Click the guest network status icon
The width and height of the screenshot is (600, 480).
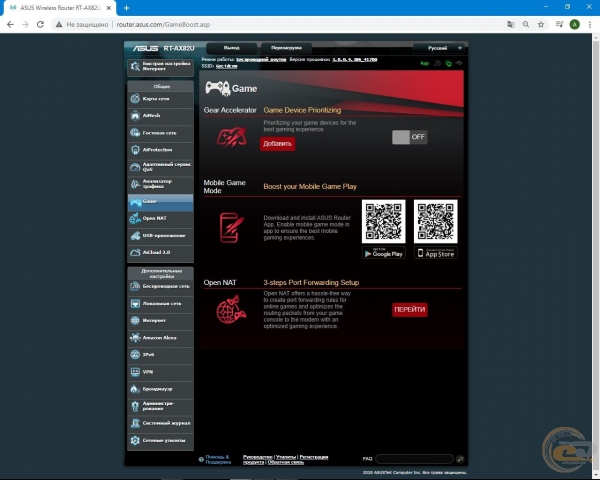(x=437, y=63)
